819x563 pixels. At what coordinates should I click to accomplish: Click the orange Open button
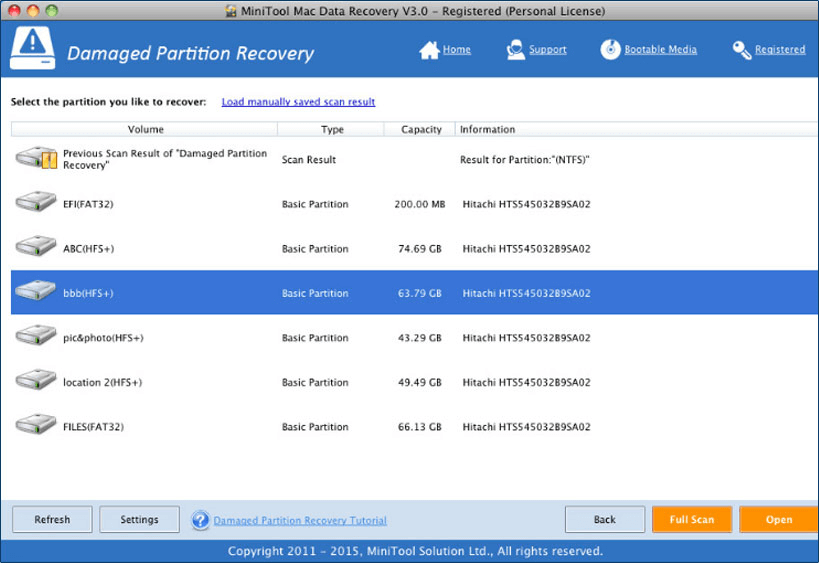tap(779, 520)
